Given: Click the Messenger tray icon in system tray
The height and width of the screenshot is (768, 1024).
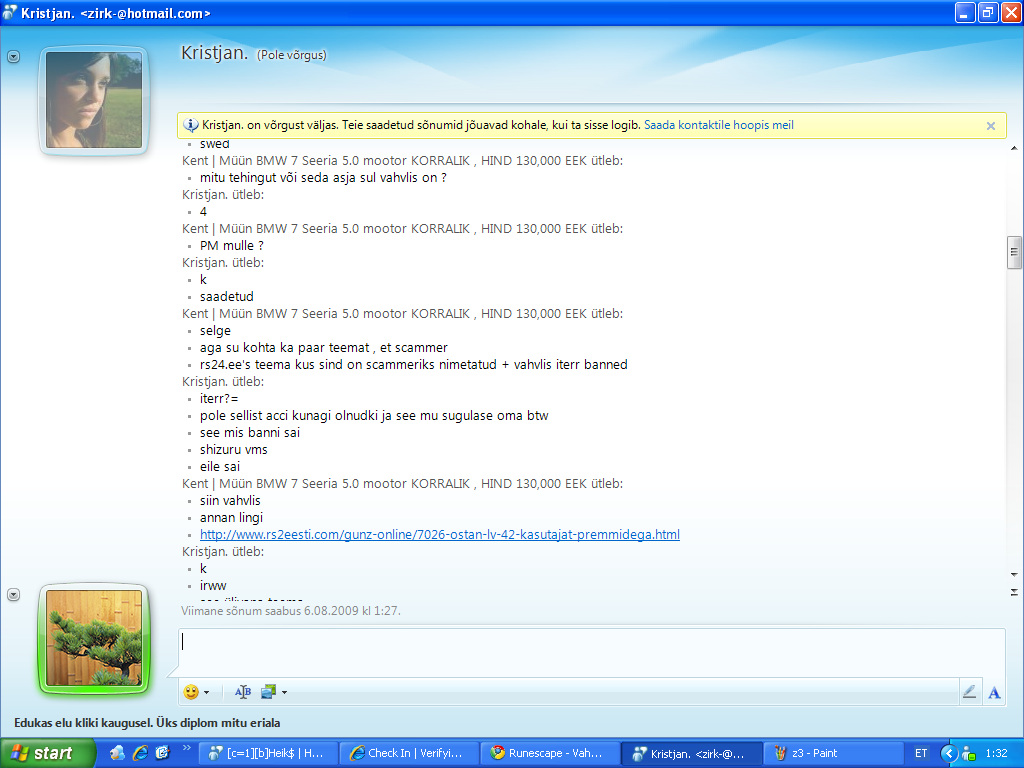Looking at the screenshot, I should point(967,753).
